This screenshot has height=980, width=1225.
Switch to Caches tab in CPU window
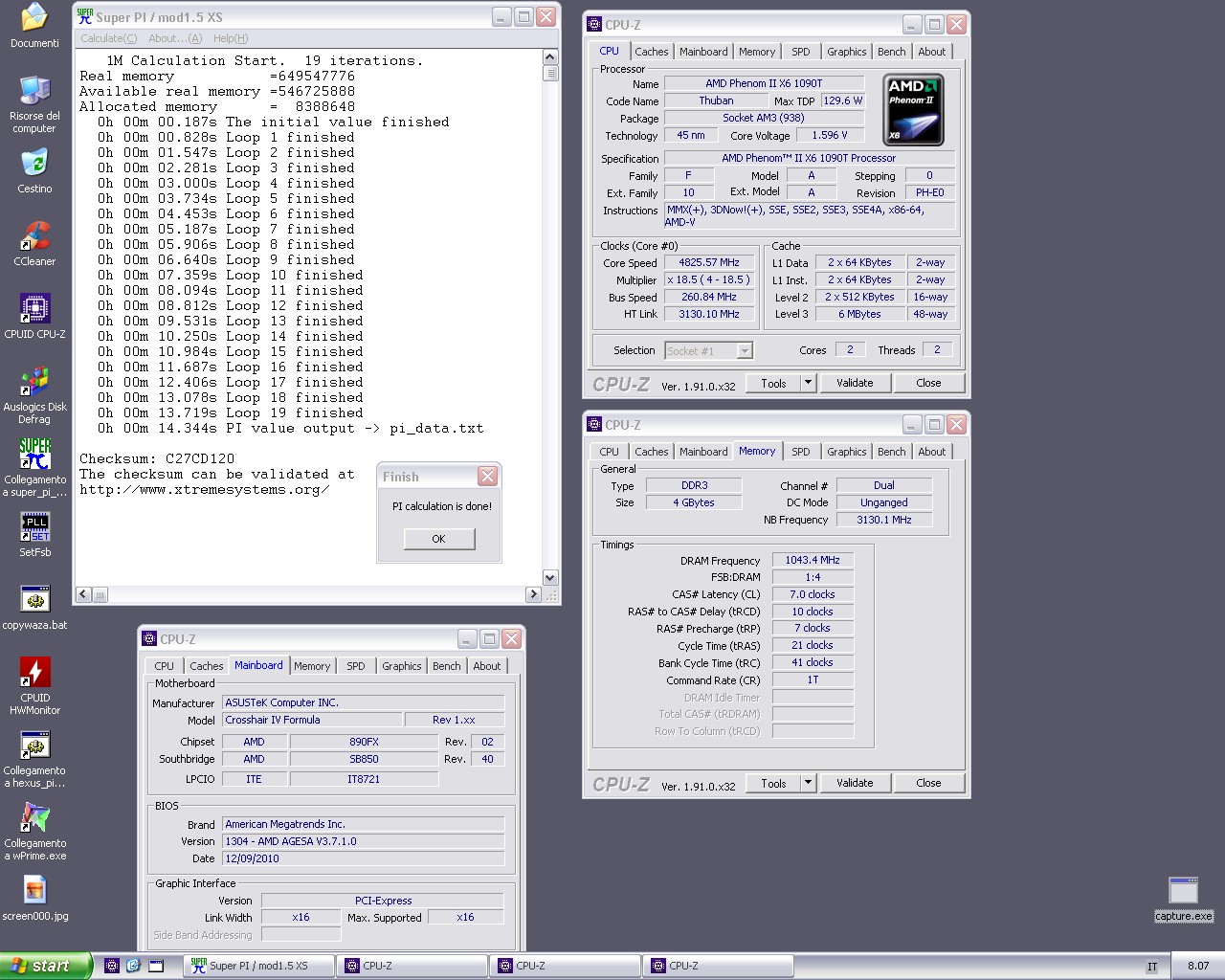coord(652,52)
